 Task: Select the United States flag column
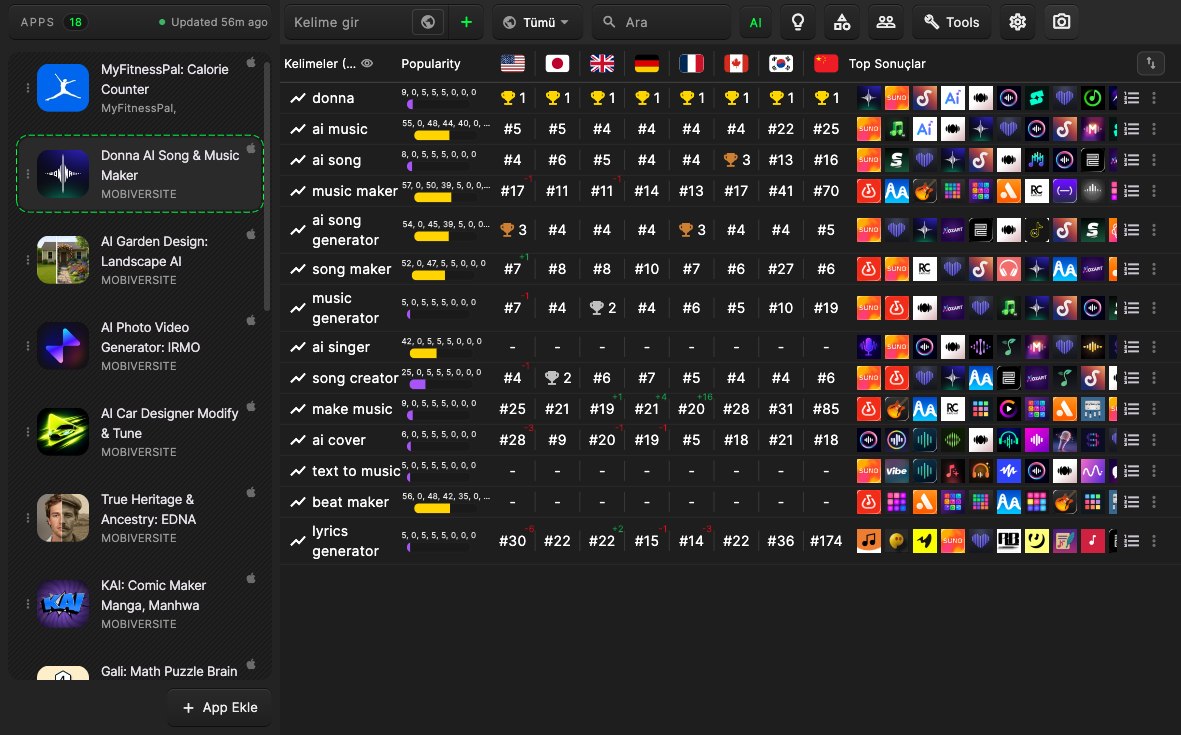tap(513, 63)
